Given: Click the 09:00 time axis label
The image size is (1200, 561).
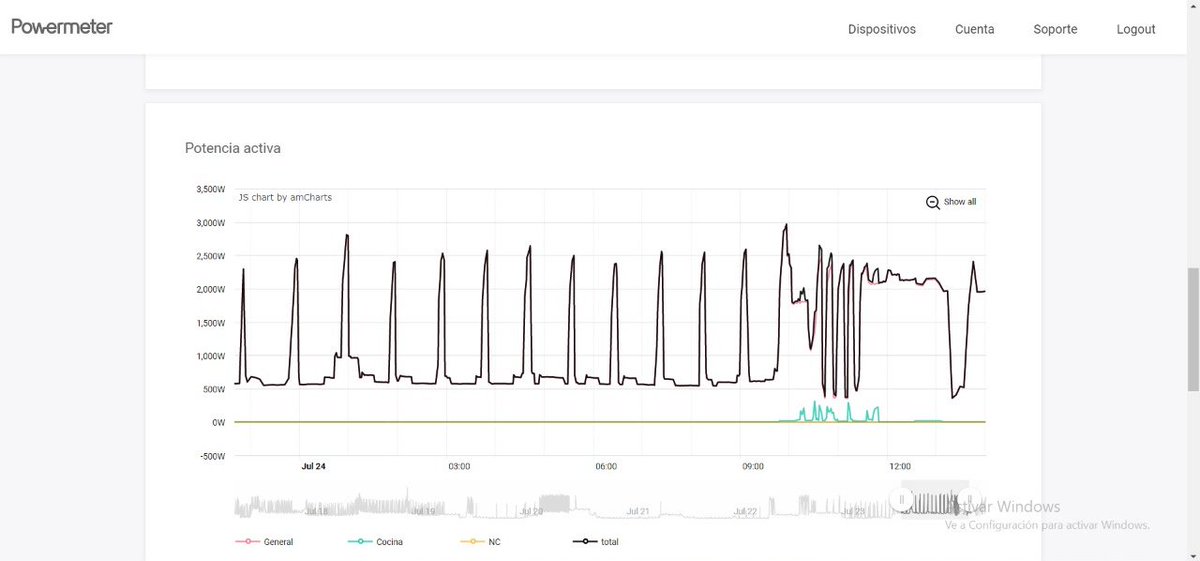Looking at the screenshot, I should [x=753, y=466].
